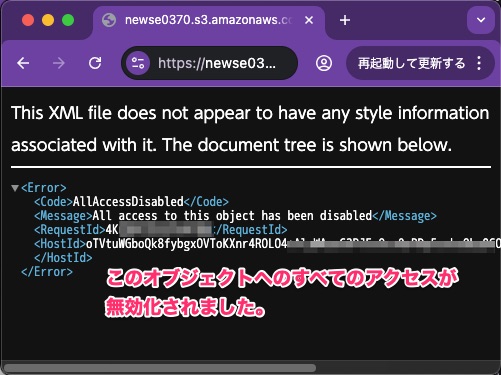Click the closing </Error> tag
501x375 pixels.
(x=47, y=272)
